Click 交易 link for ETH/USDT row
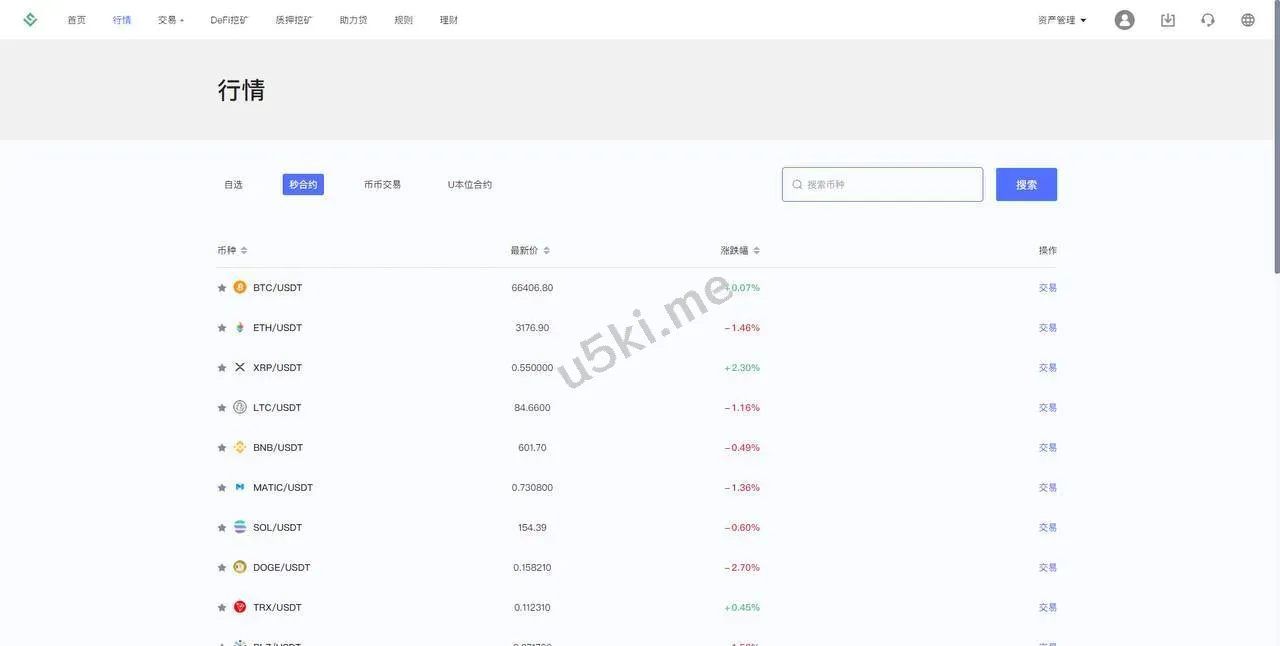The width and height of the screenshot is (1280, 646). click(1047, 328)
